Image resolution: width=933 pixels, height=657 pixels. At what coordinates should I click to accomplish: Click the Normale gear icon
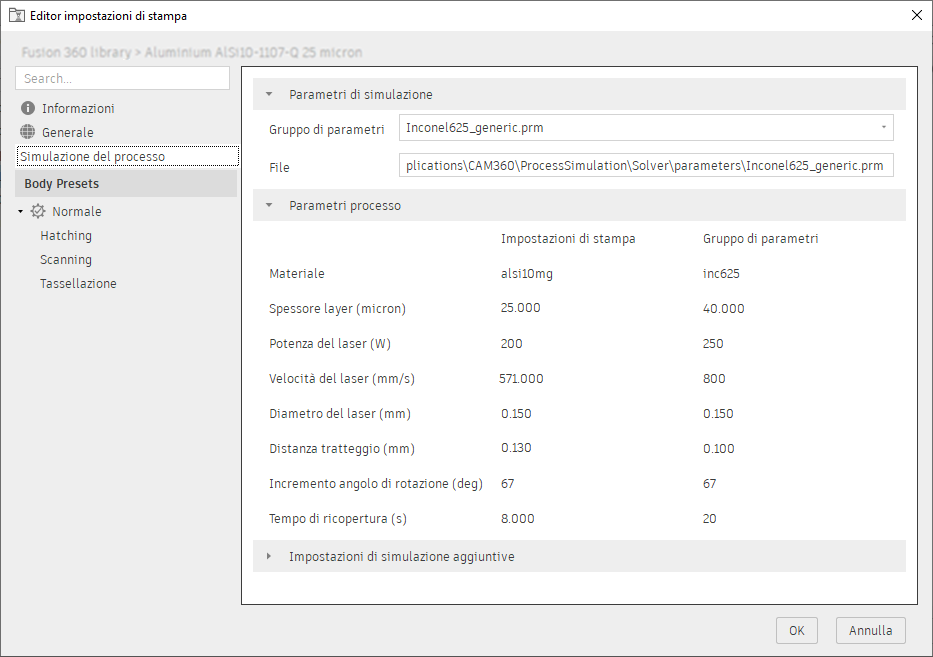(38, 211)
